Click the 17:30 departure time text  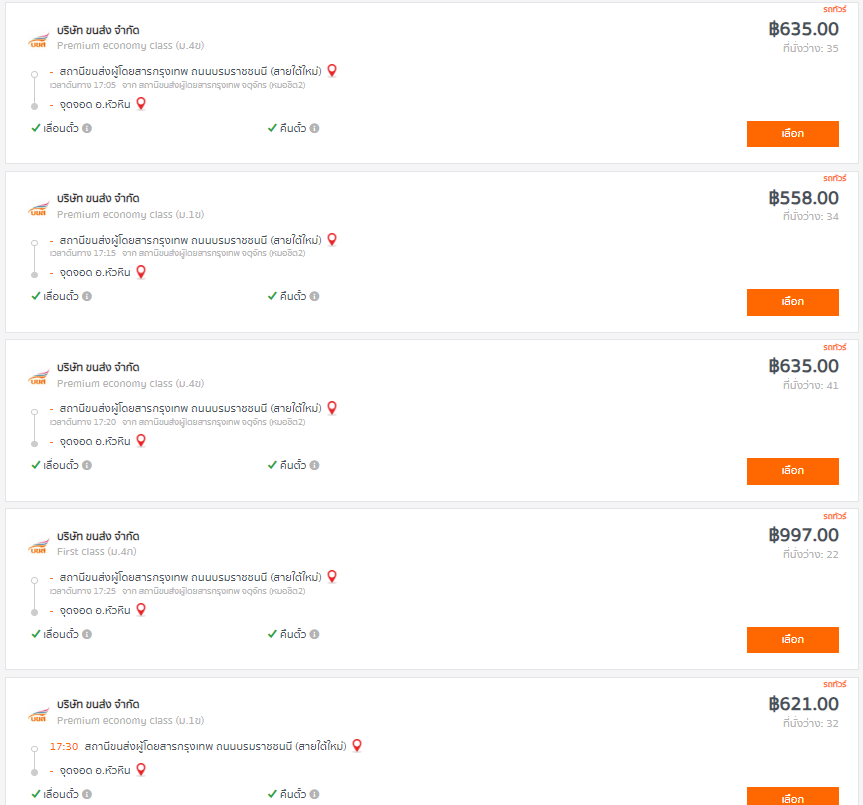64,746
